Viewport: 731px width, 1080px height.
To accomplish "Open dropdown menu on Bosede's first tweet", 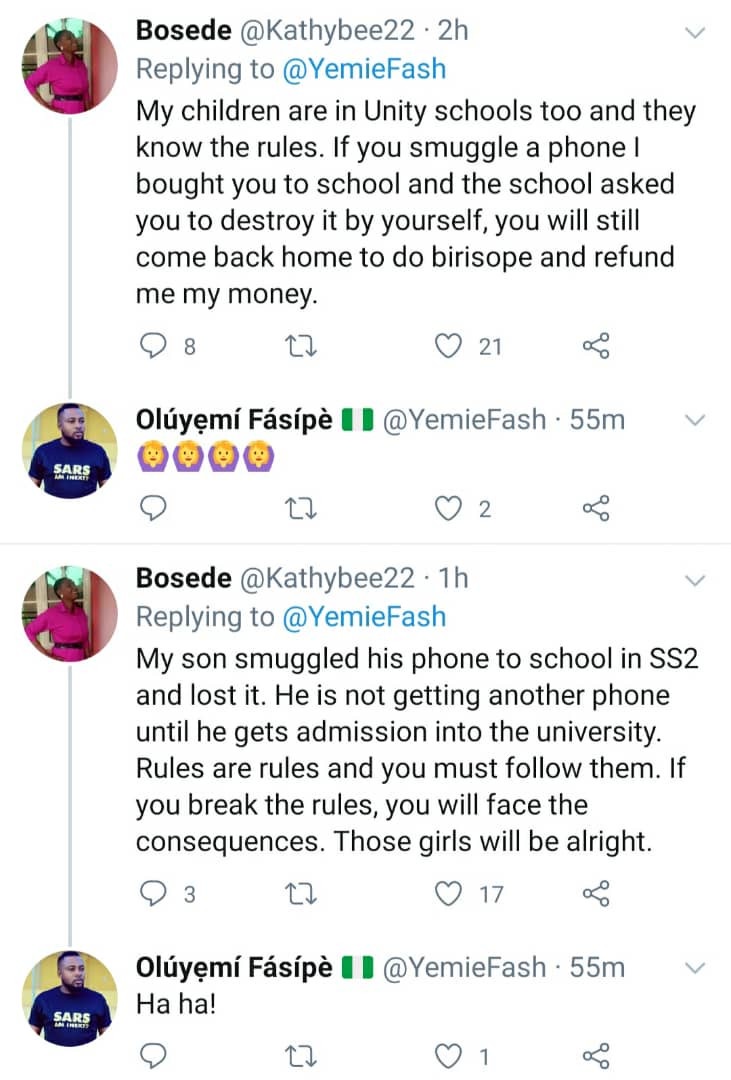I will [x=693, y=33].
